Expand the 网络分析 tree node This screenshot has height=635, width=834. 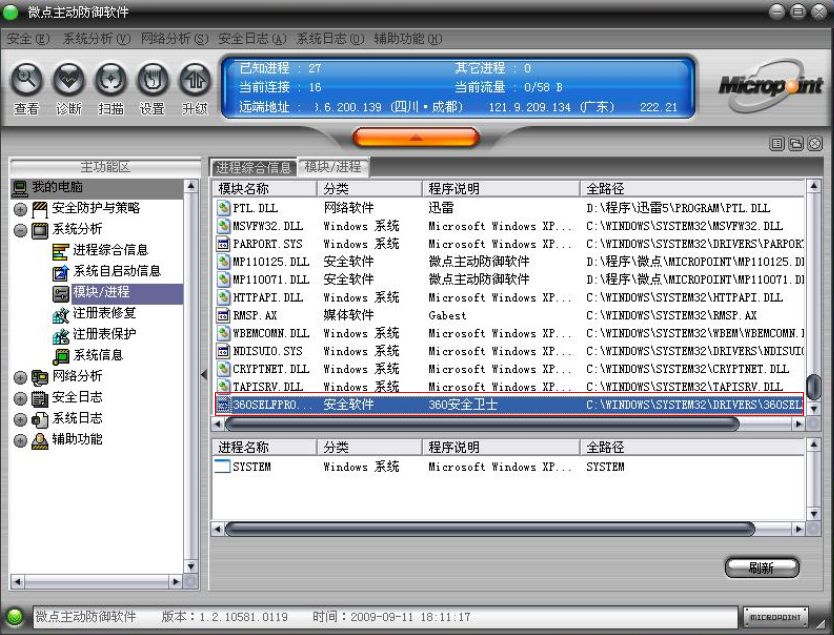(20, 378)
